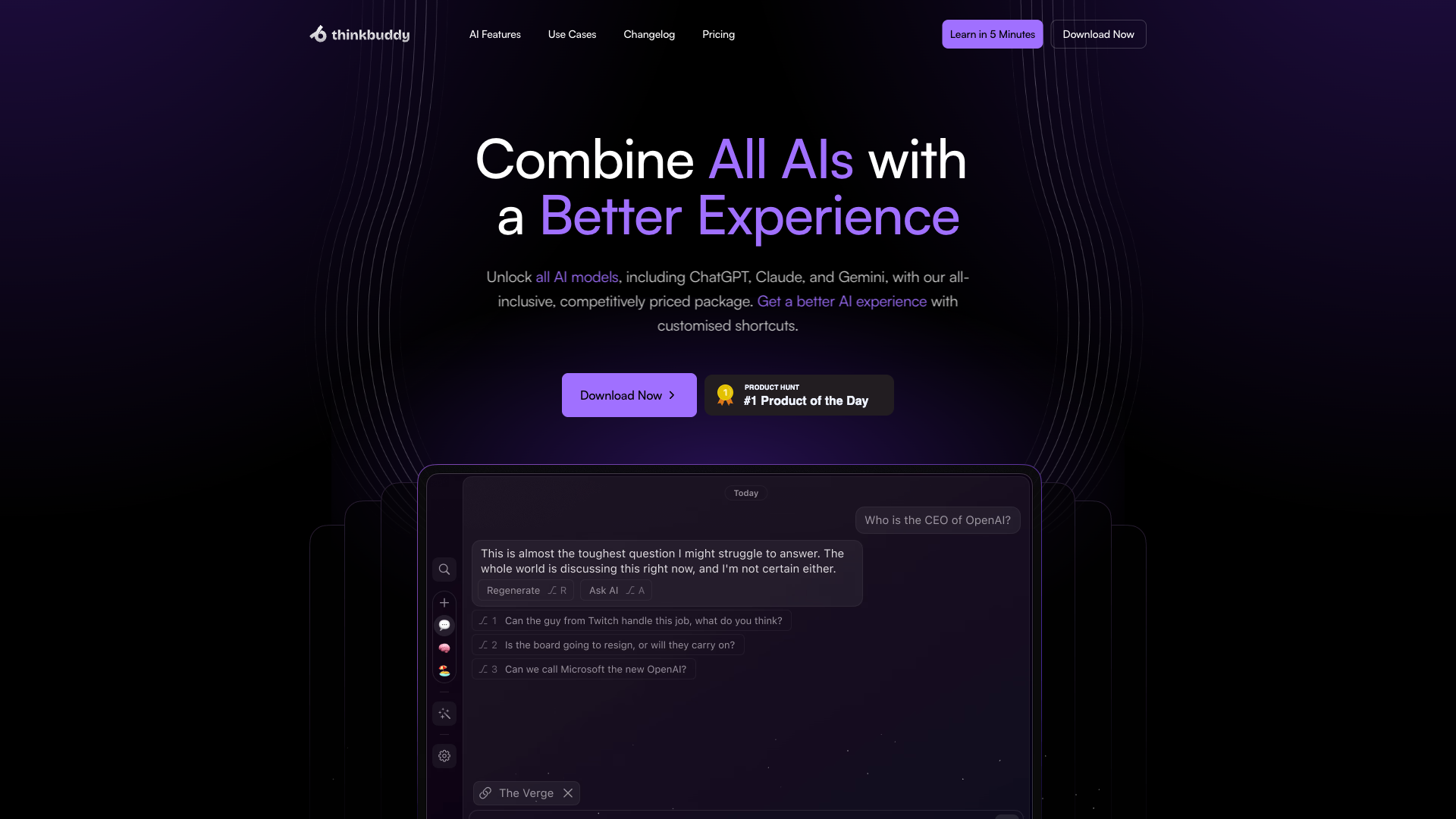This screenshot has width=1456, height=819.
Task: Click the chat bubble icon in sidebar
Action: tap(444, 625)
